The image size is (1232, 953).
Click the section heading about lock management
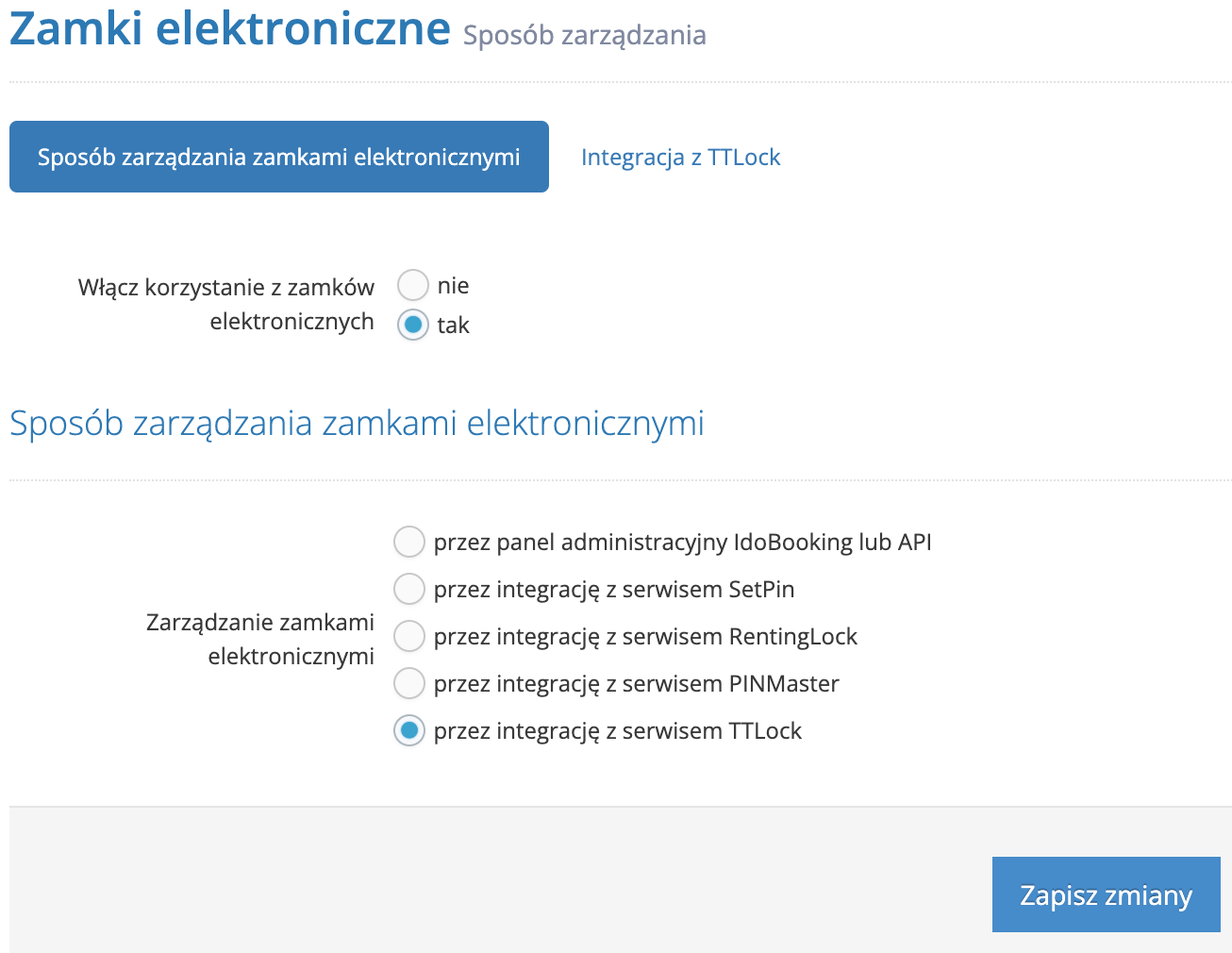click(356, 424)
